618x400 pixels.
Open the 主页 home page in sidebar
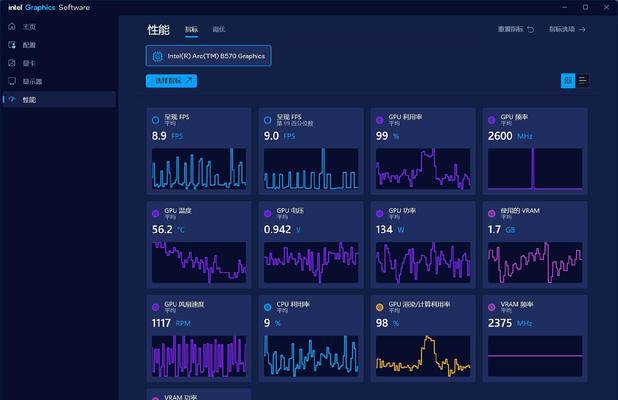pyautogui.click(x=29, y=27)
